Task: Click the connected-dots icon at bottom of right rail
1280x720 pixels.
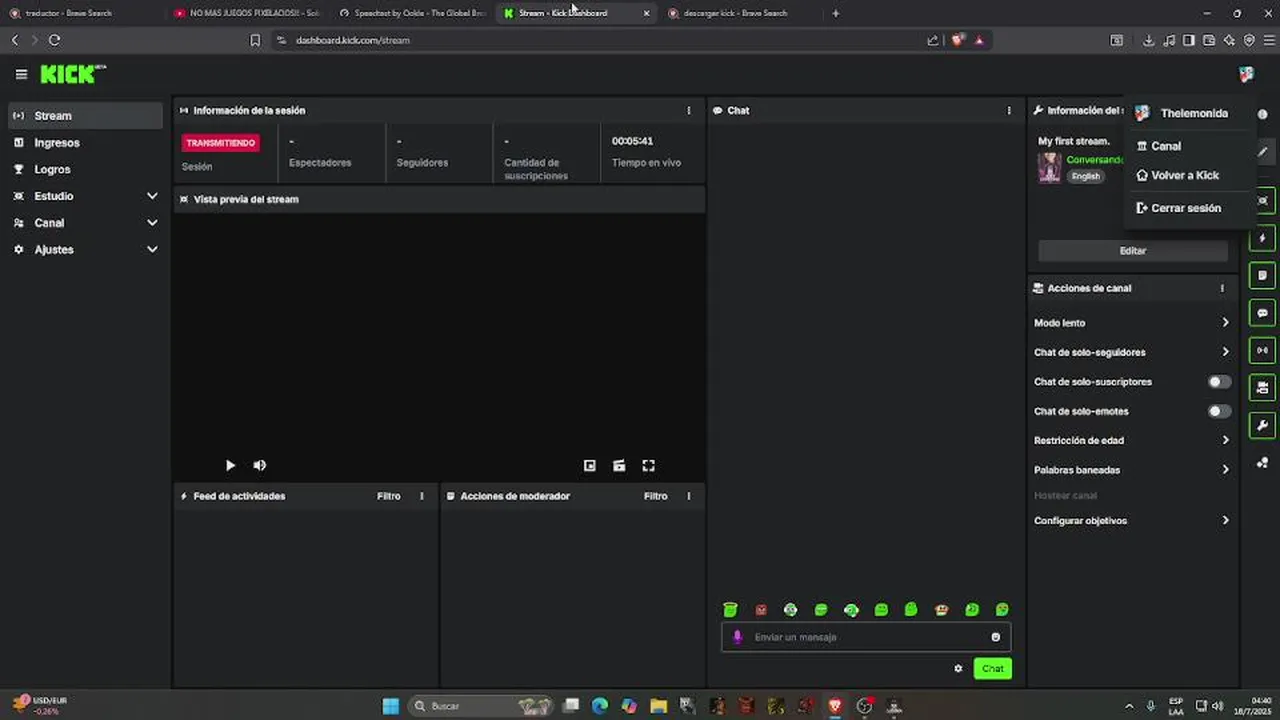Action: pyautogui.click(x=1262, y=462)
